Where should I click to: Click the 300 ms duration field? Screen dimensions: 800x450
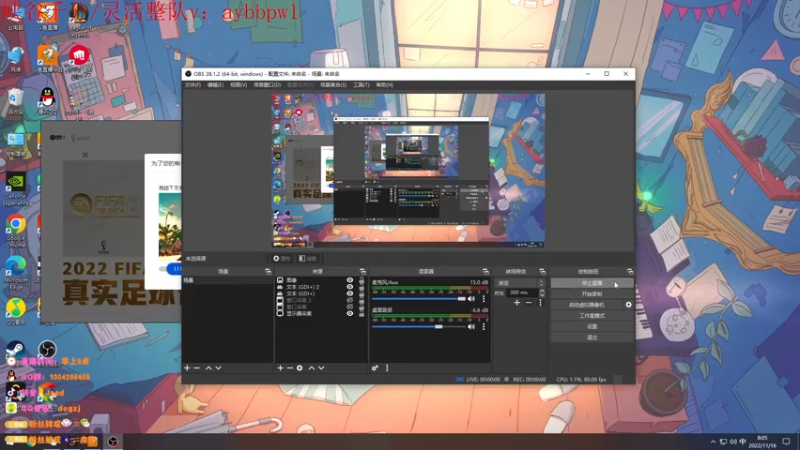522,292
